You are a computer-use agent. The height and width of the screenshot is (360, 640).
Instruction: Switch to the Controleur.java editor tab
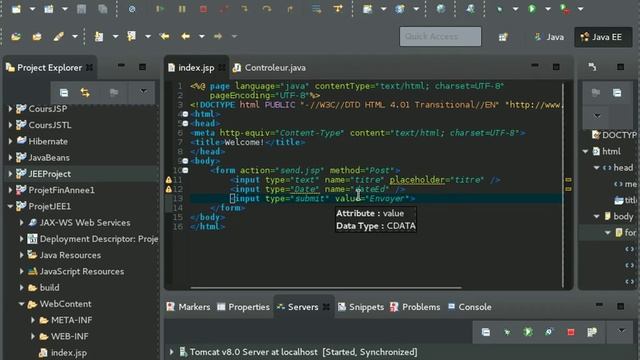269,68
